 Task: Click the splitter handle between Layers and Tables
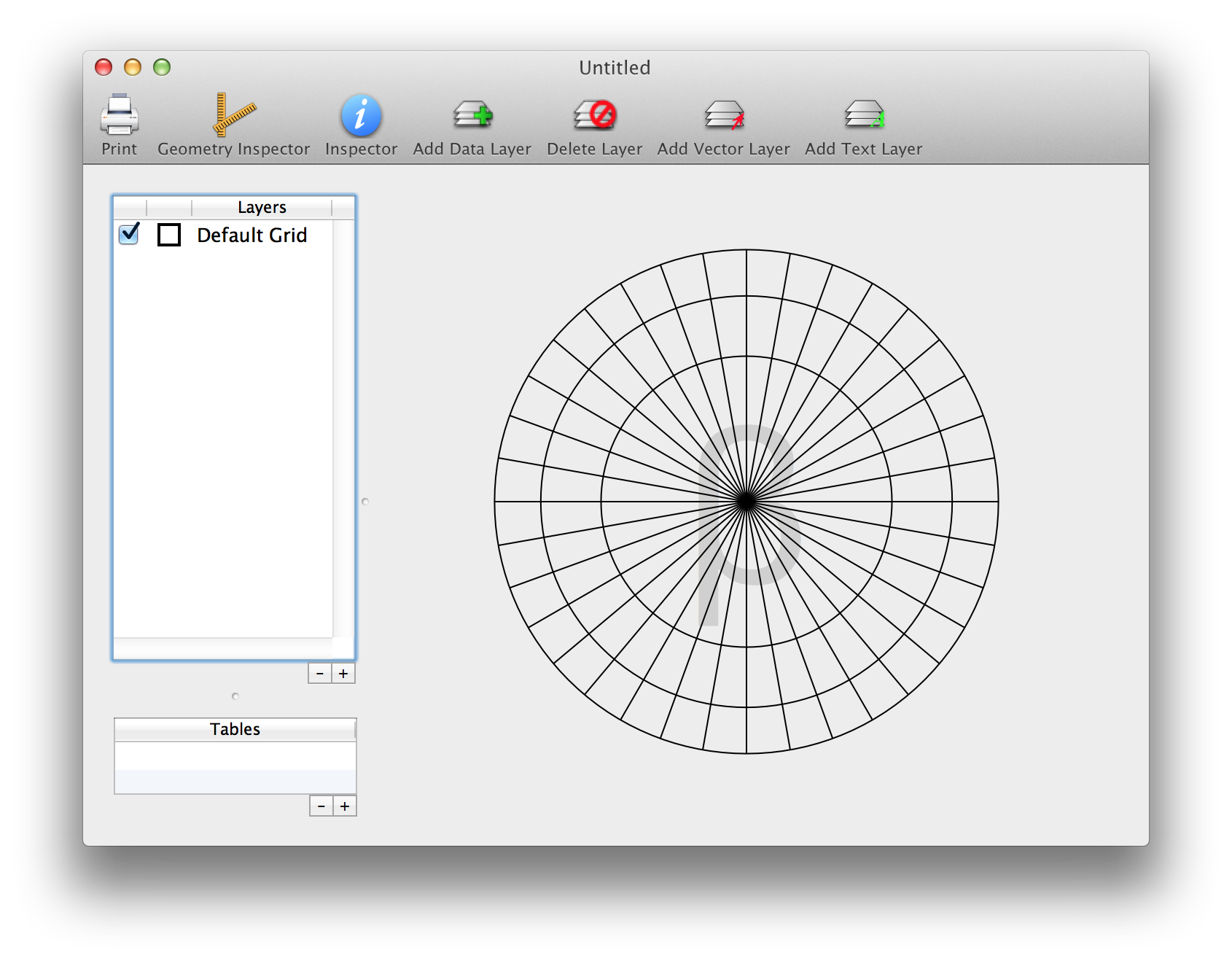point(235,696)
